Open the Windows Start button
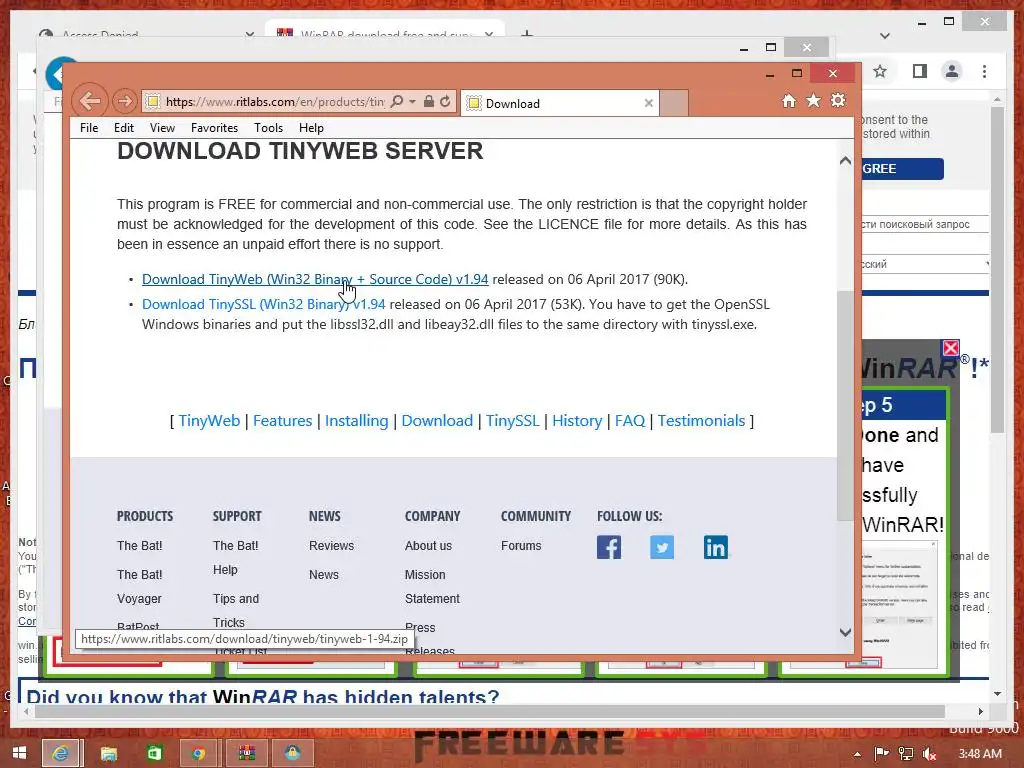This screenshot has width=1024, height=768. pos(19,752)
